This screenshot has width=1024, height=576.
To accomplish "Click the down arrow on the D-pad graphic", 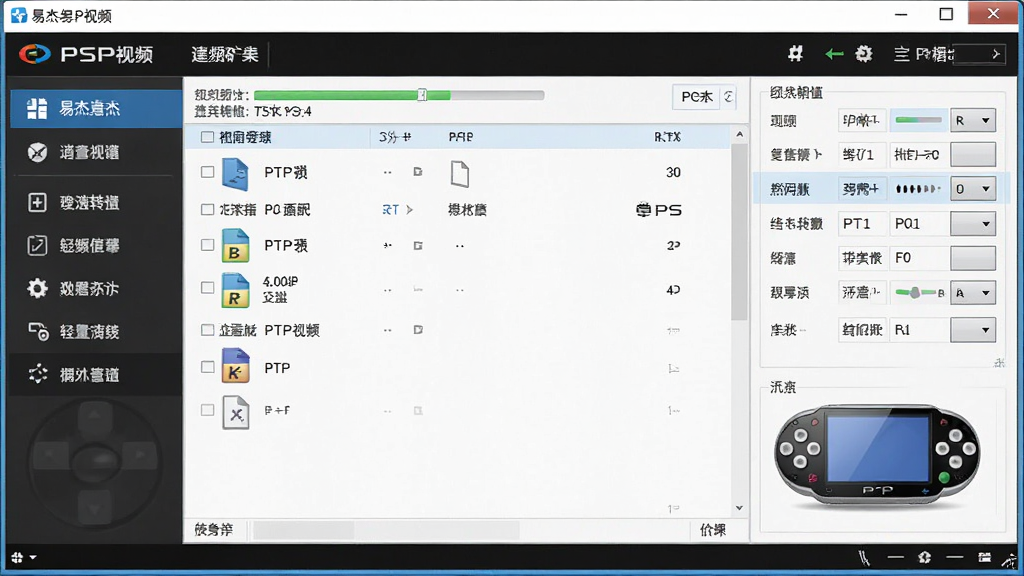I will click(x=95, y=508).
